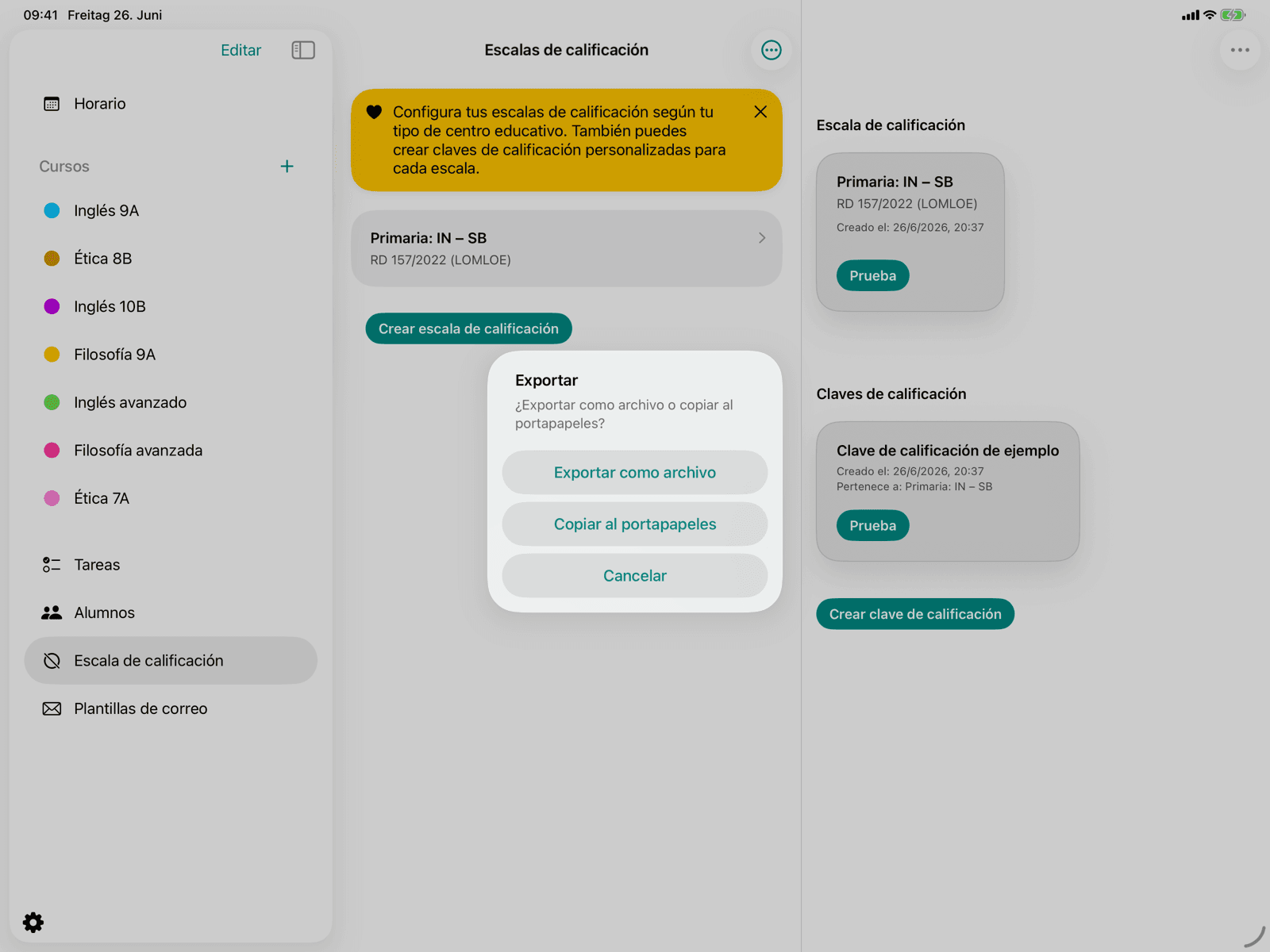
Task: Select the Inglés 10B course label
Action: (110, 306)
